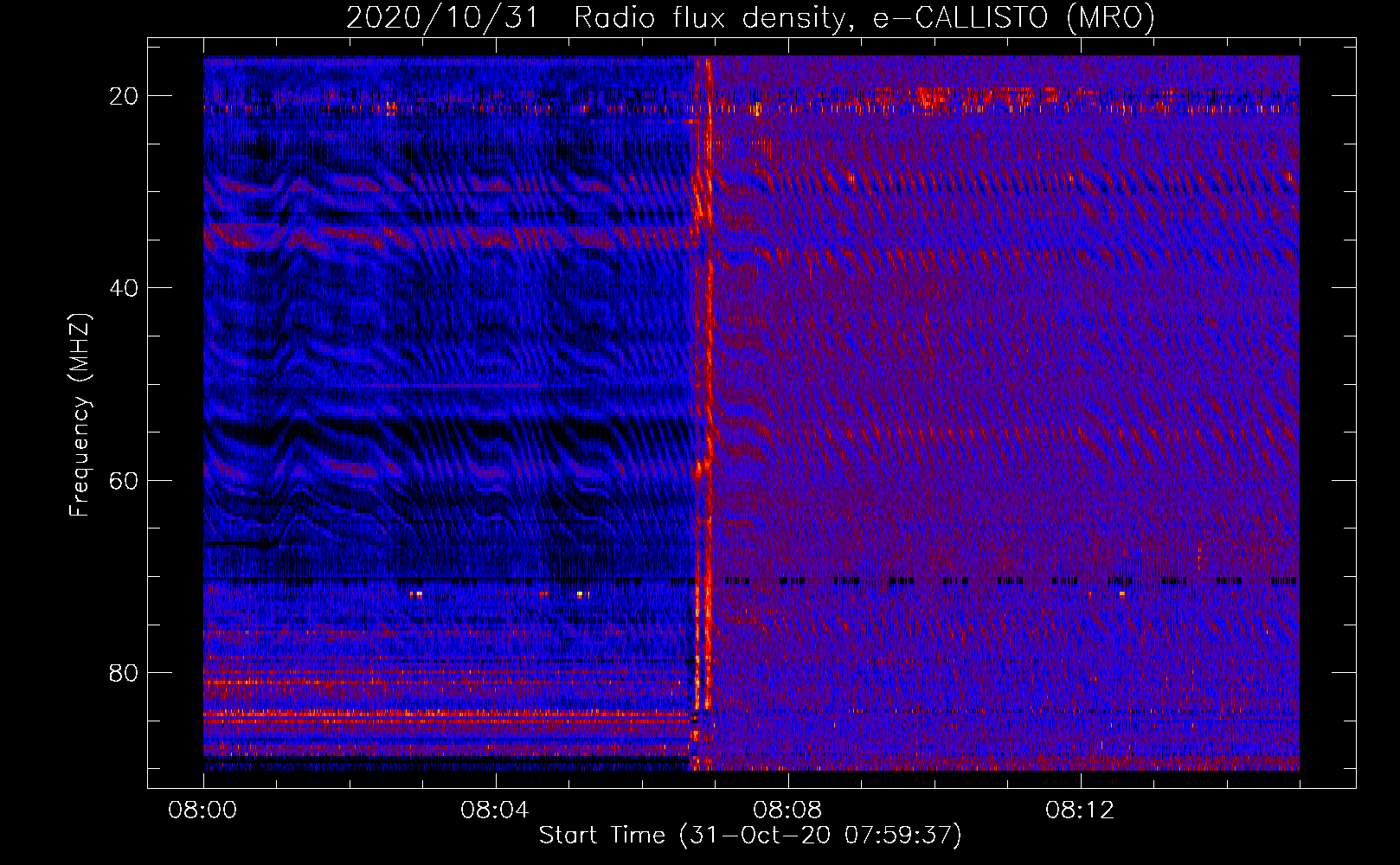Click the frequency tick label '20'
Screen dimensions: 1400x865
124,96
